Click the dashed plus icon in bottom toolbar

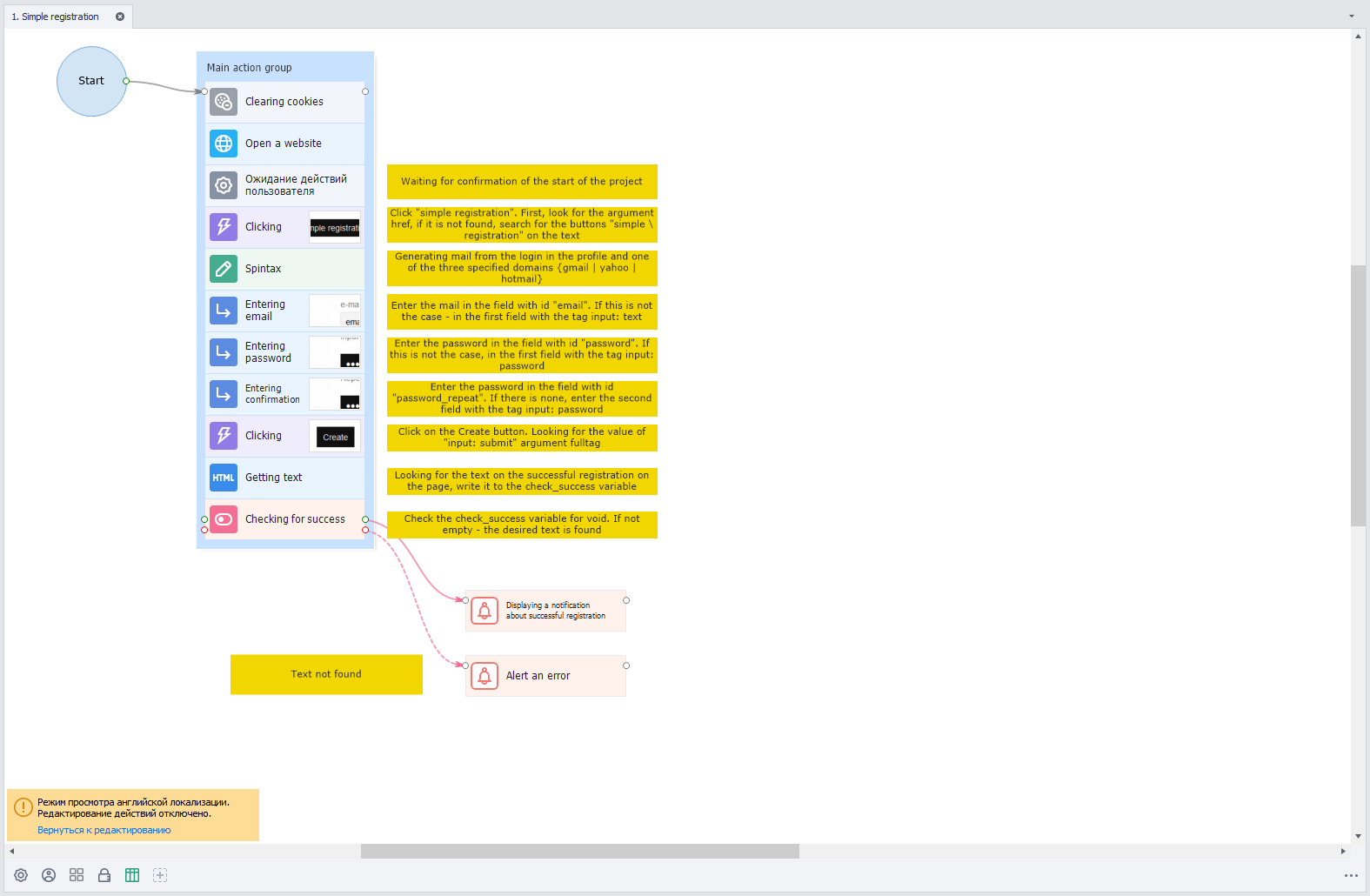tap(160, 875)
